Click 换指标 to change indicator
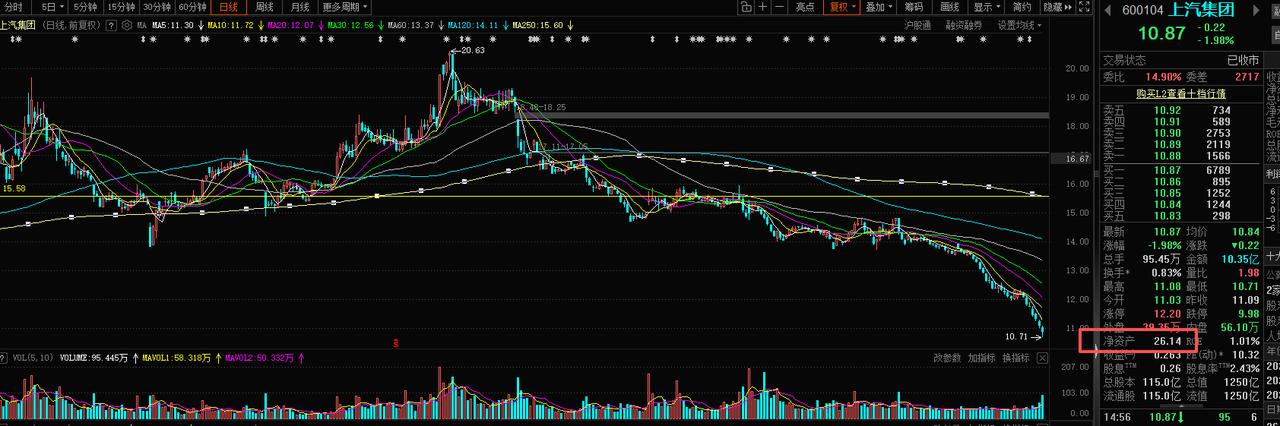This screenshot has width=1280, height=426. [1016, 357]
